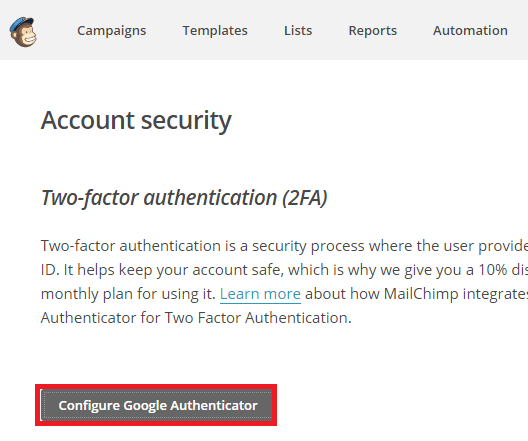The width and height of the screenshot is (528, 441).
Task: View the Reports page
Action: click(x=372, y=31)
